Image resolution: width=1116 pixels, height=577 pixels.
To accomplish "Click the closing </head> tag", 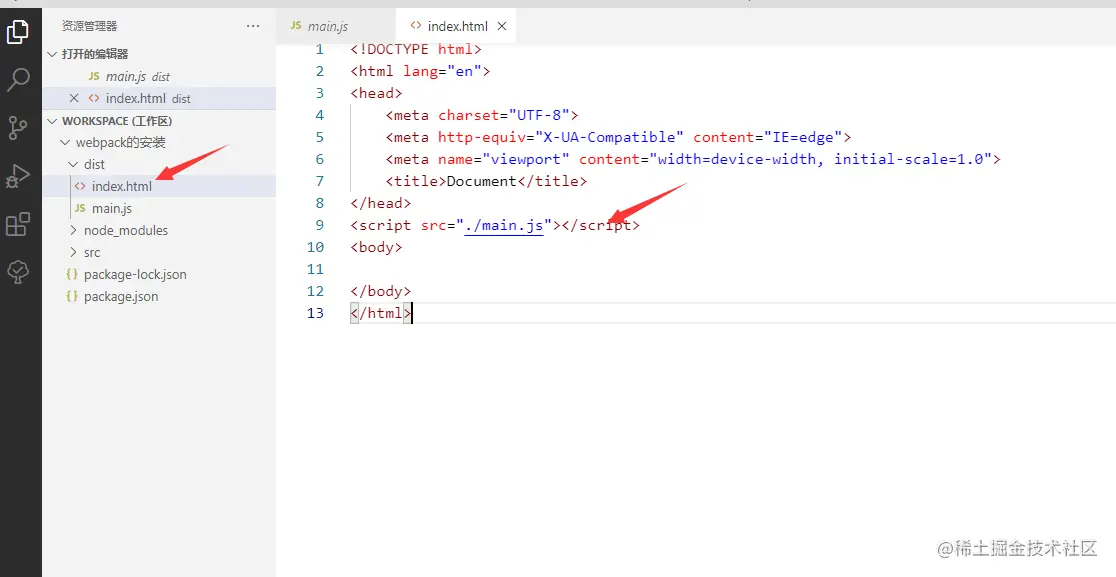I will click(x=381, y=203).
